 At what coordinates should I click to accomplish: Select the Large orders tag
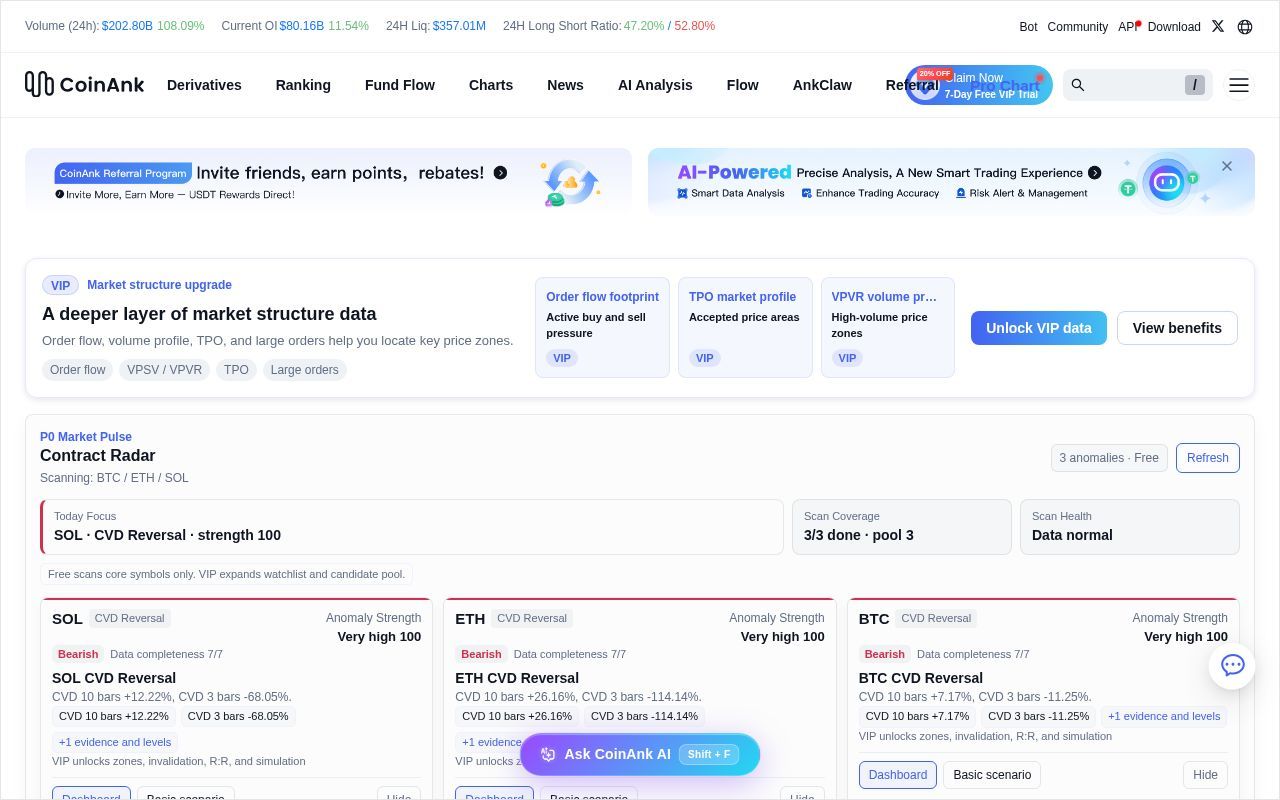304,370
